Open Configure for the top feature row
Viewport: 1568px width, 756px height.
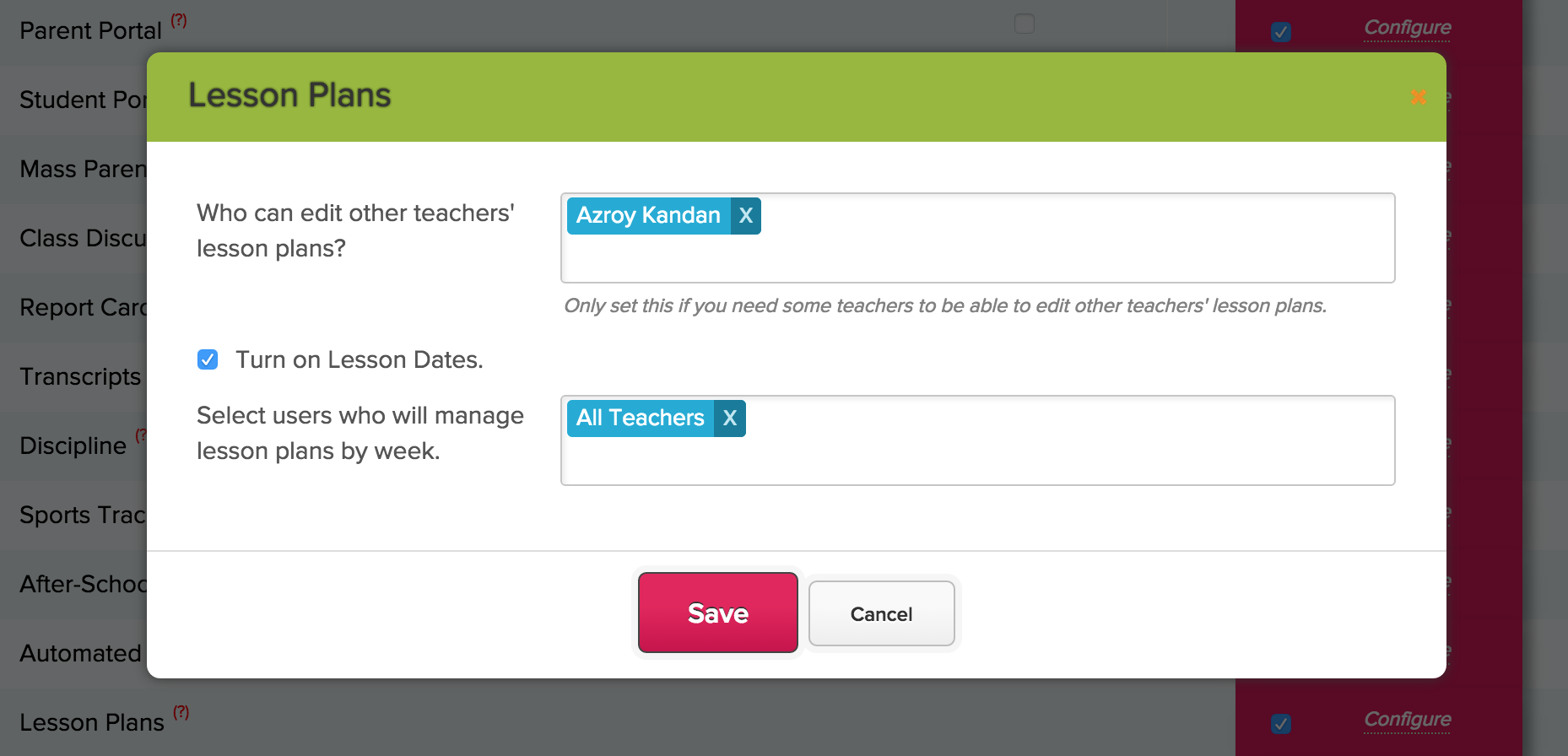[x=1407, y=28]
